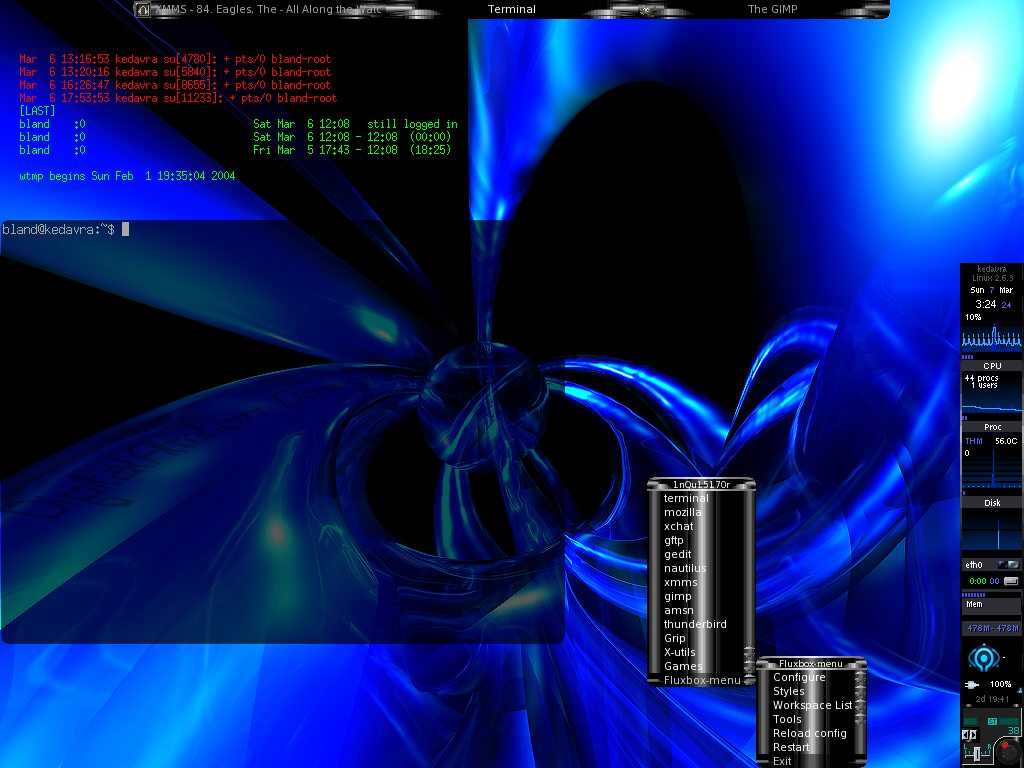
Task: Click the speaker icon in the mixer applet
Action: point(969,735)
